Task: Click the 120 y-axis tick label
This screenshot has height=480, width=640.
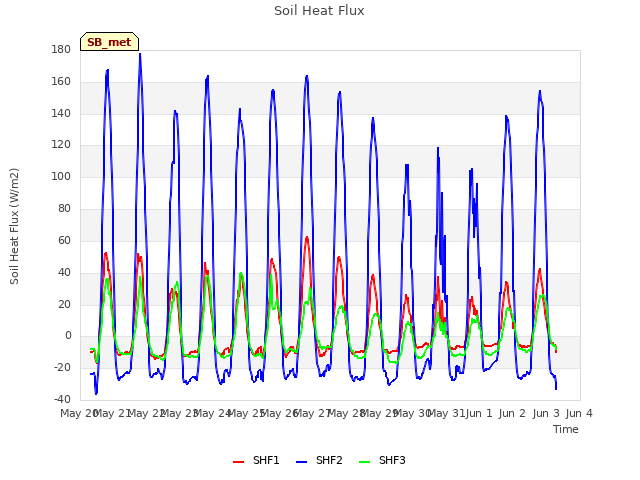Action: coord(61,145)
